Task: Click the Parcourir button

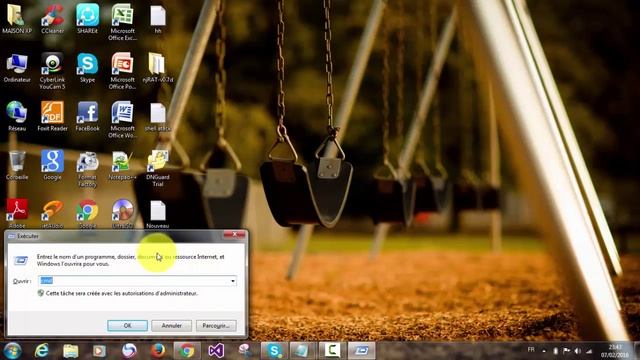Action: [x=216, y=325]
